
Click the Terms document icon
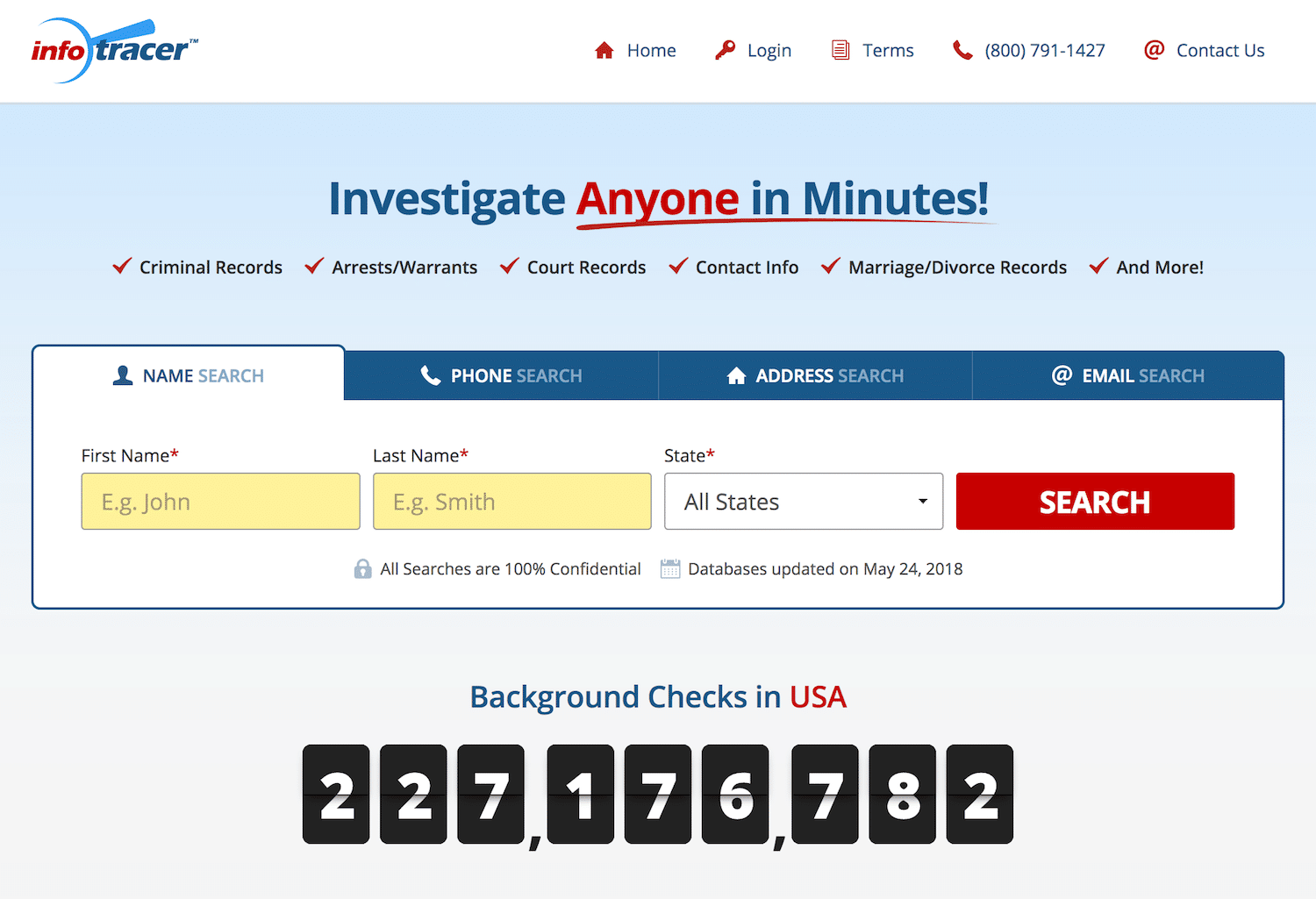click(840, 50)
